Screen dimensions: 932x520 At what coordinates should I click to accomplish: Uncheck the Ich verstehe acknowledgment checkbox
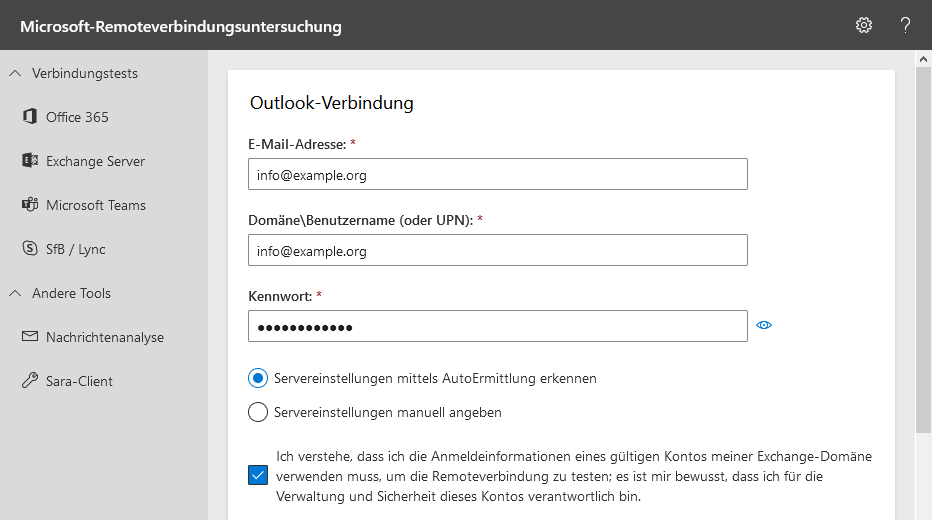pyautogui.click(x=258, y=475)
